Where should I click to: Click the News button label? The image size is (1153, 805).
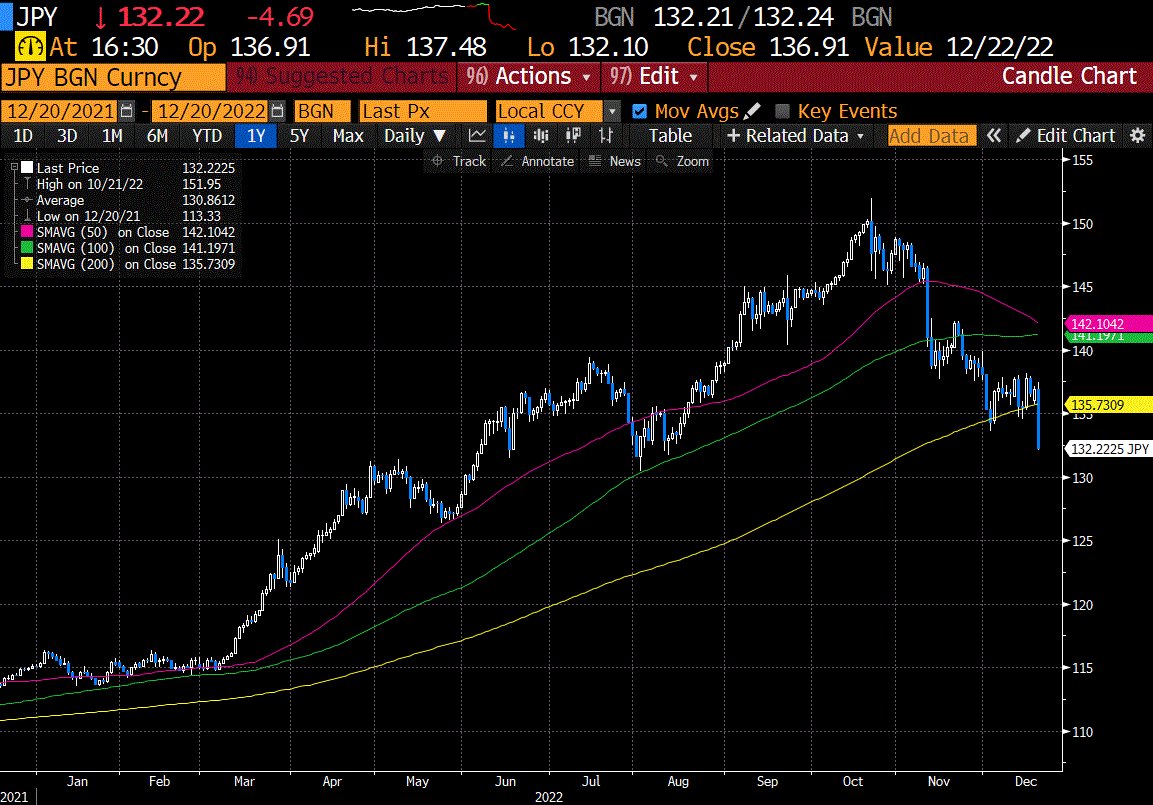coord(625,161)
